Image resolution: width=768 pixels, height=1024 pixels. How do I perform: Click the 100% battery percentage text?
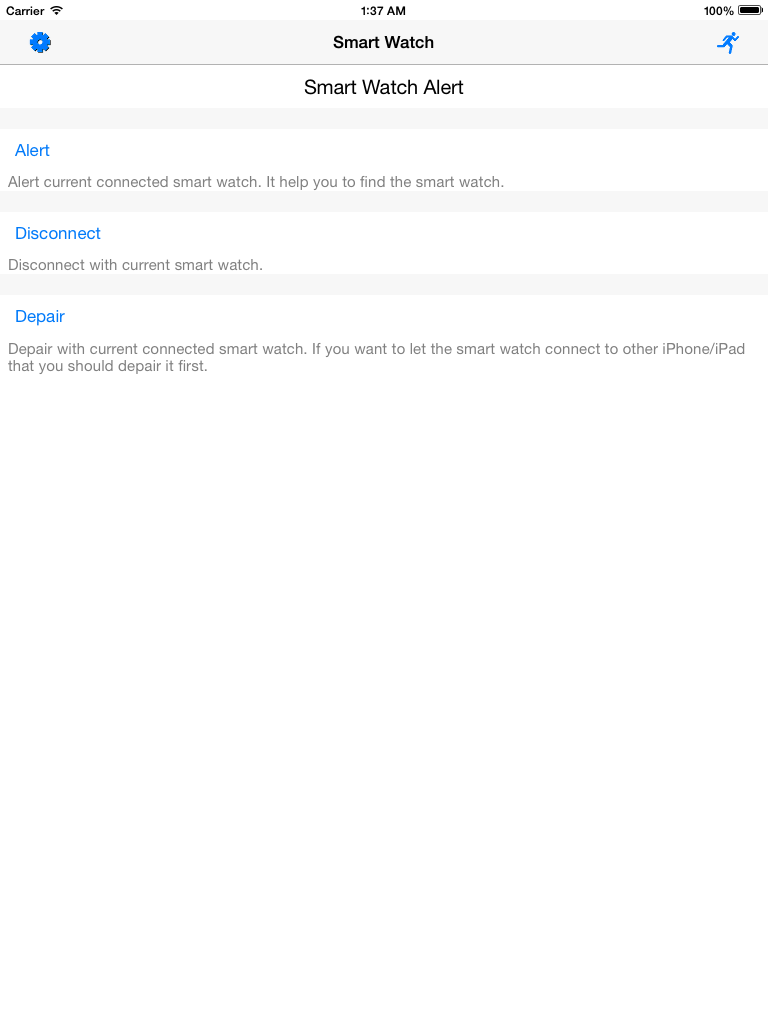718,10
